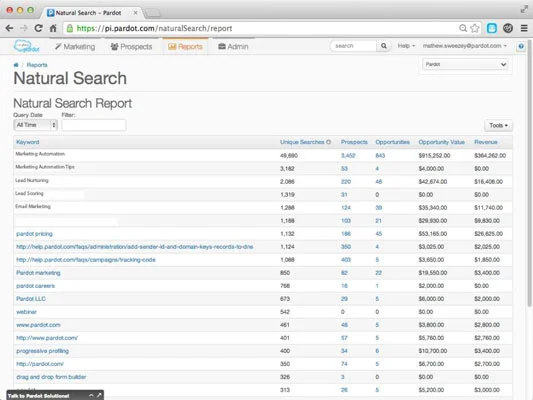Go to browser home icon
The image size is (533, 400).
53,28
